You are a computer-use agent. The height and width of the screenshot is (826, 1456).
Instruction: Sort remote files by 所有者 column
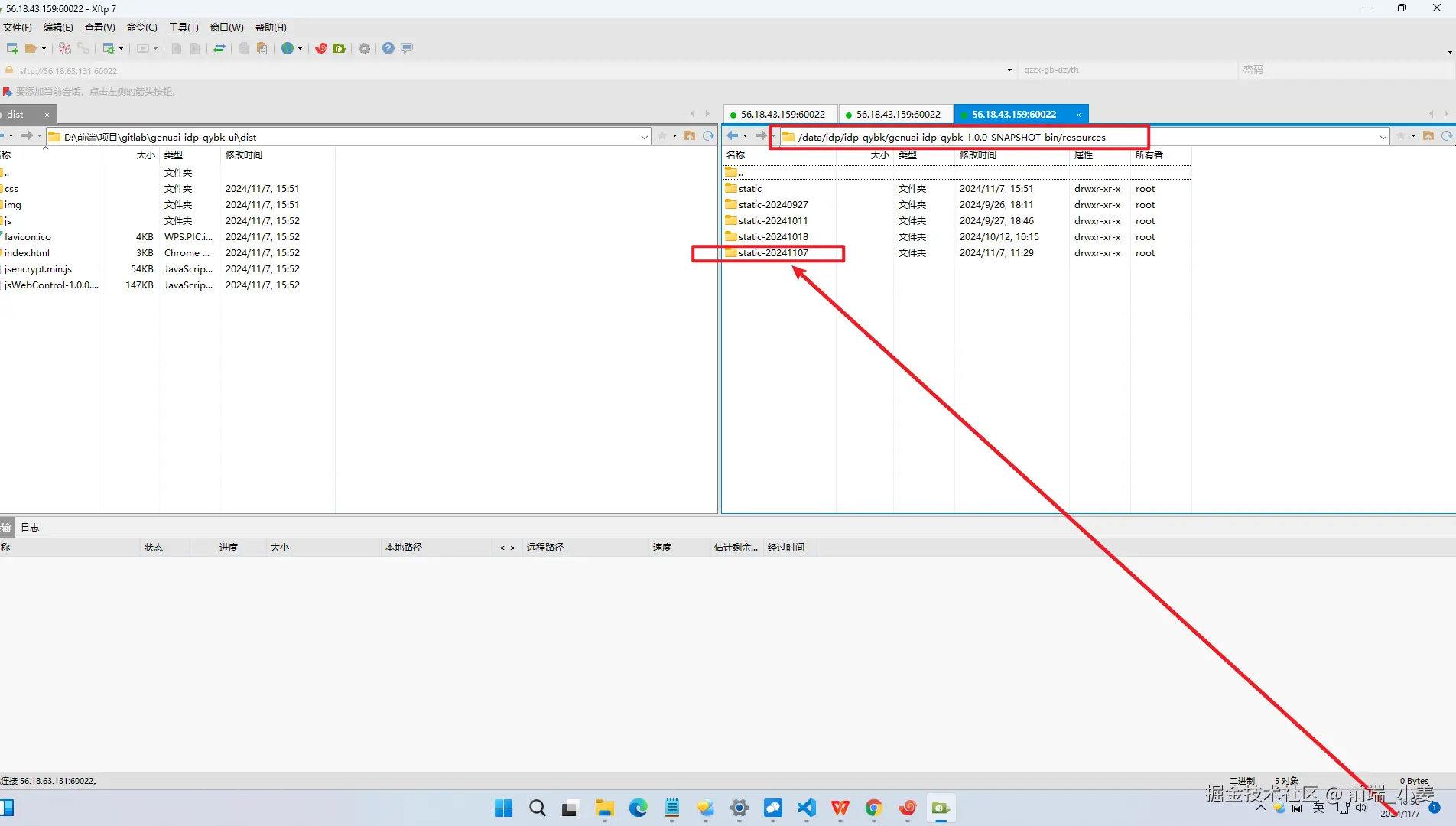click(x=1160, y=155)
